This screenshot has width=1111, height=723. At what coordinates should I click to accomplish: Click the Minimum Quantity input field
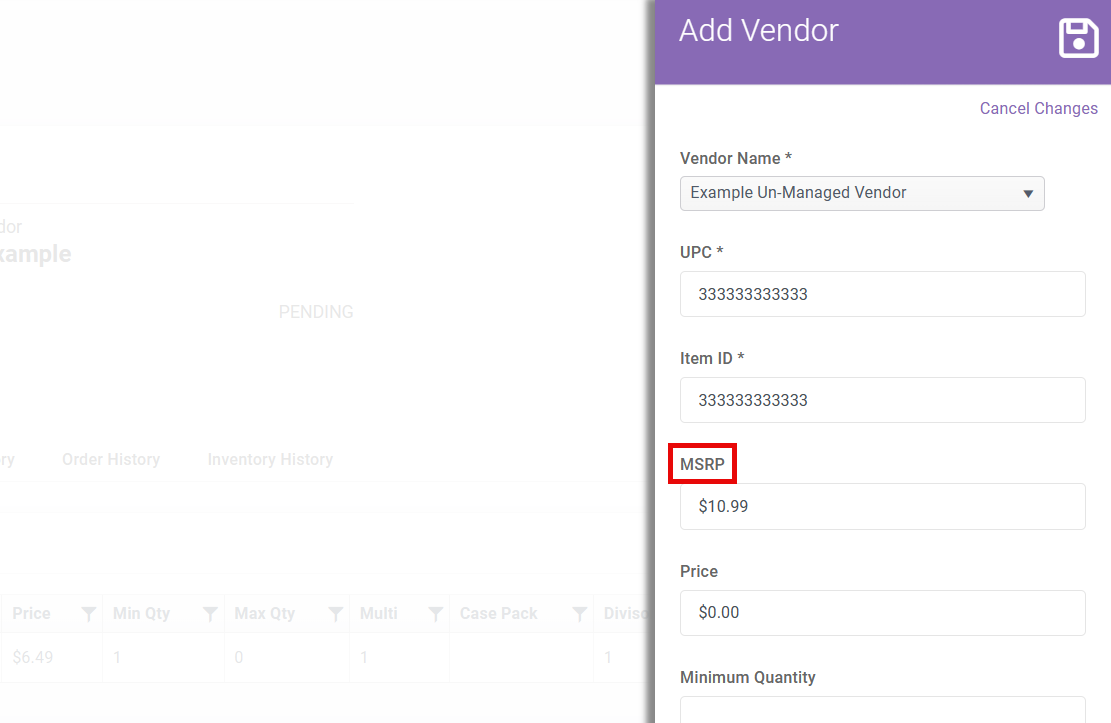(882, 710)
